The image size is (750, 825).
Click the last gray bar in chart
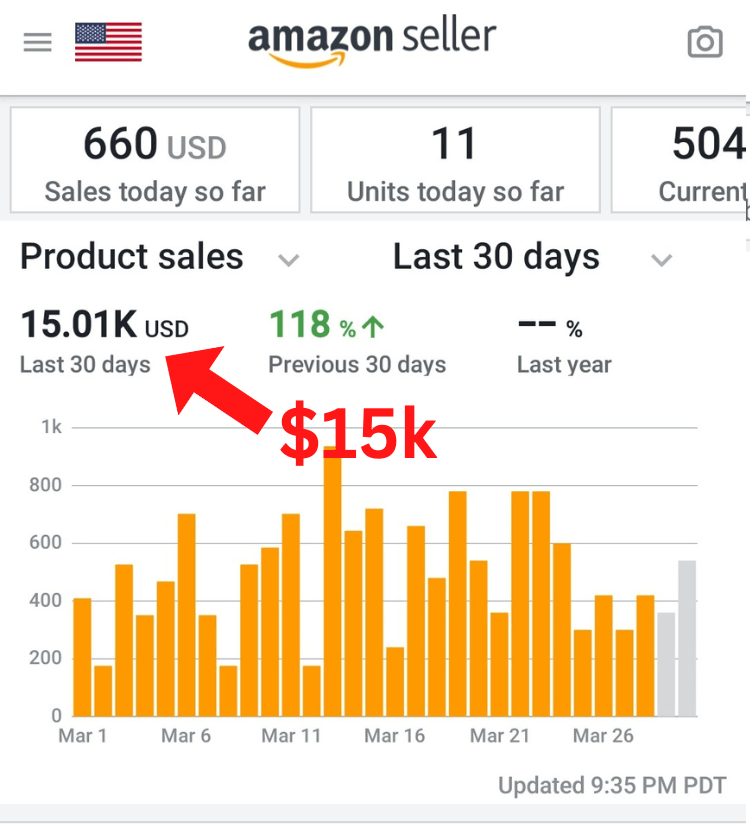pyautogui.click(x=687, y=638)
